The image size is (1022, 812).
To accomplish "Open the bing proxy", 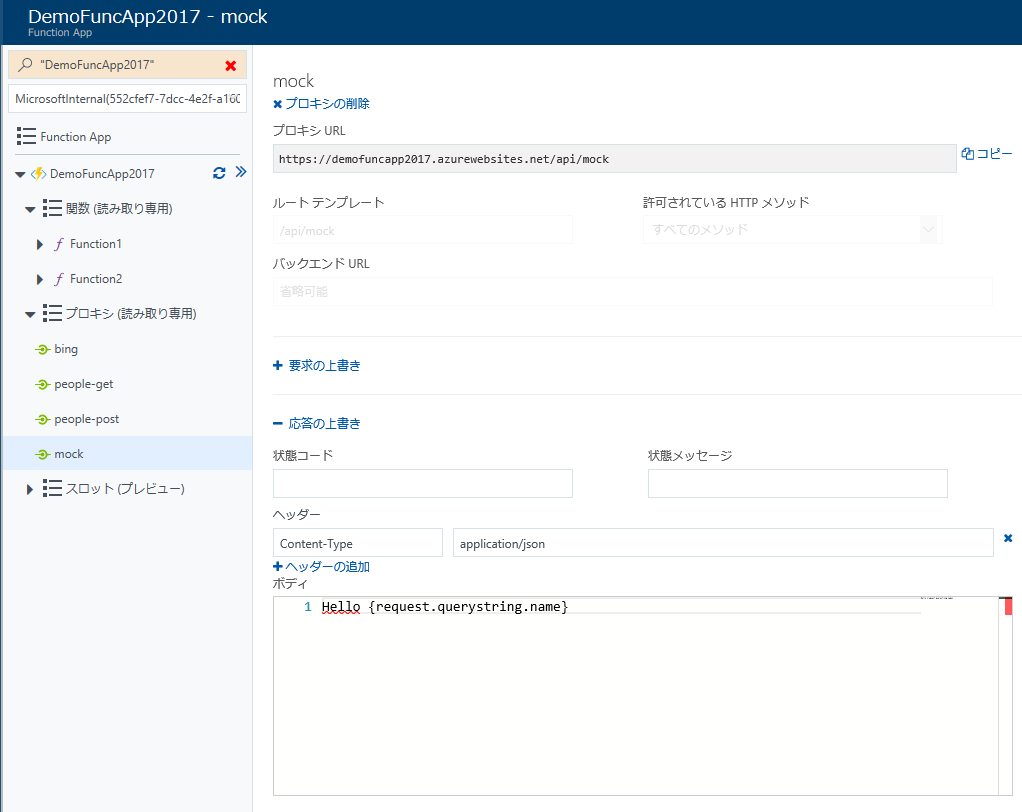I will tap(66, 349).
